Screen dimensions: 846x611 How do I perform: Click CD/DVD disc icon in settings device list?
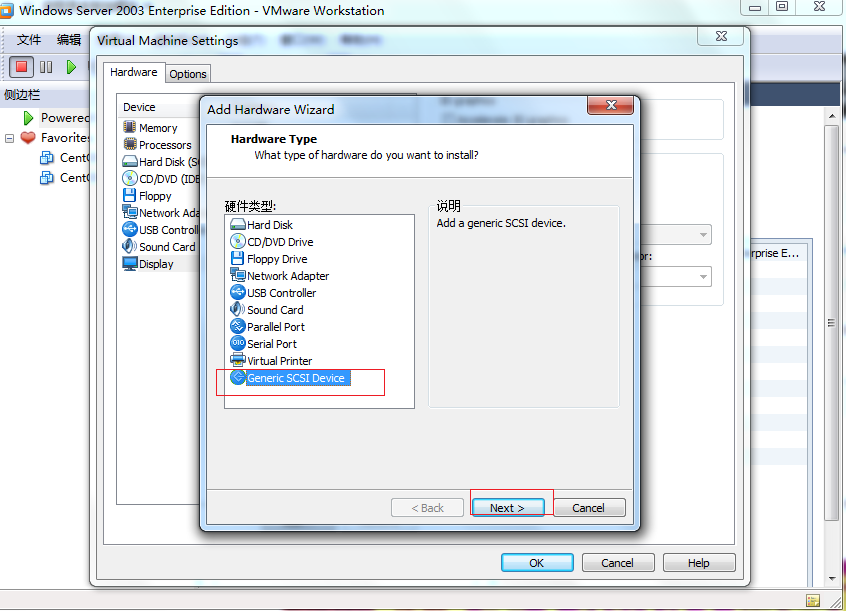(x=130, y=178)
